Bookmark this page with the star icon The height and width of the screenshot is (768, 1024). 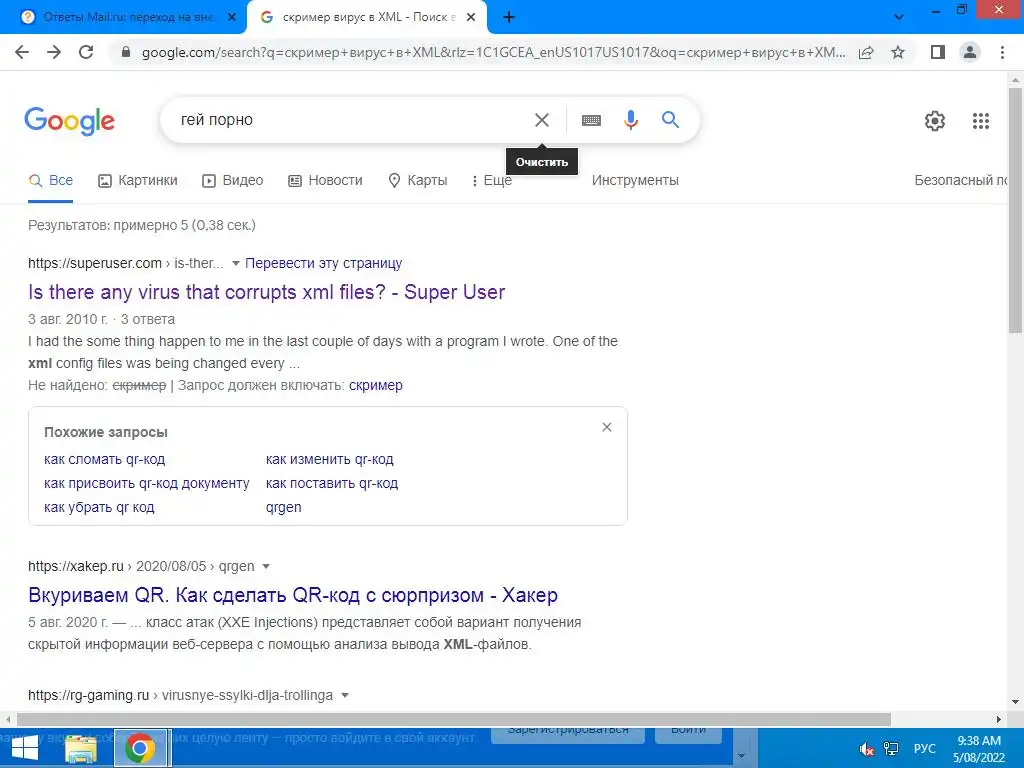(x=898, y=52)
